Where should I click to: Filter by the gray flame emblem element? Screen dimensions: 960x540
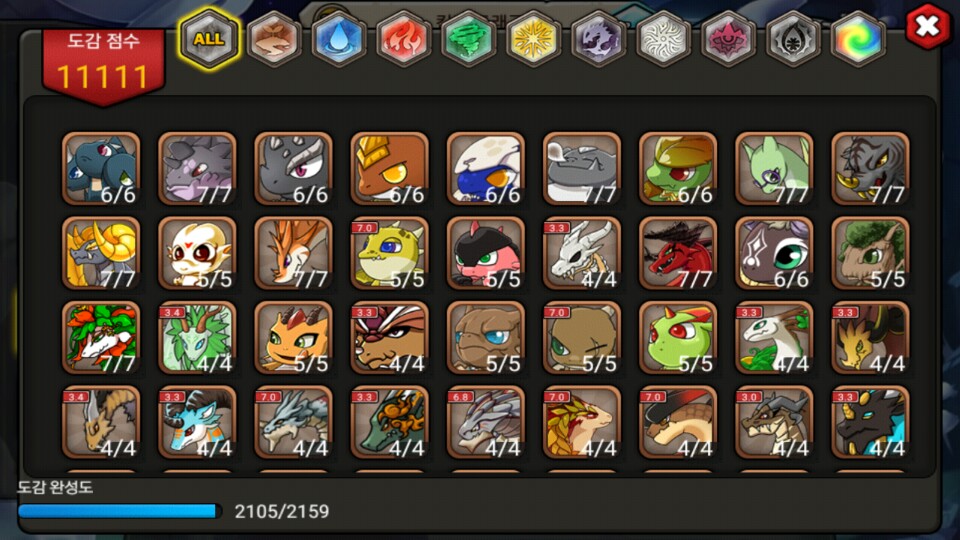point(793,39)
